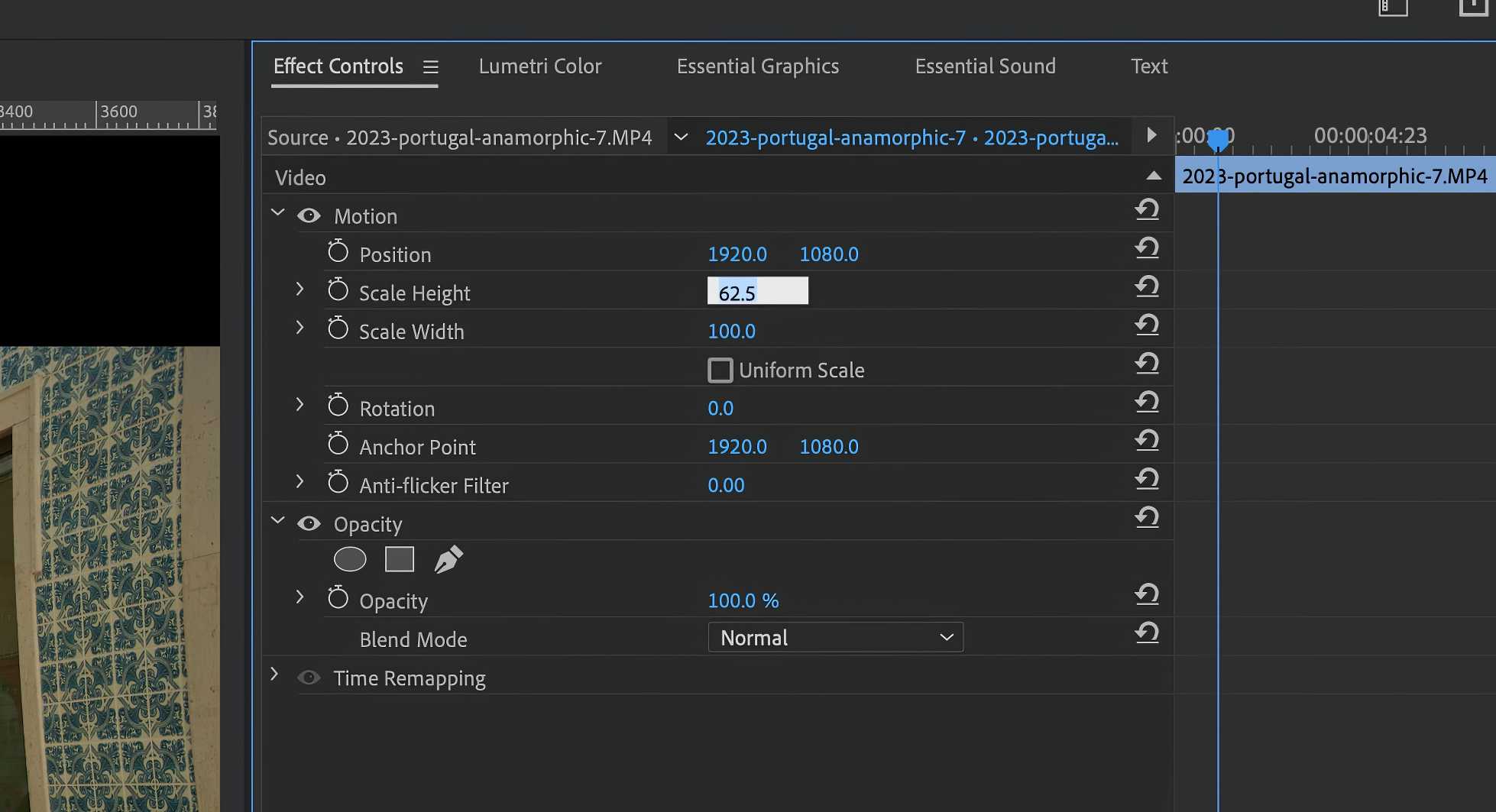Reset the Opacity effect

point(1147,517)
